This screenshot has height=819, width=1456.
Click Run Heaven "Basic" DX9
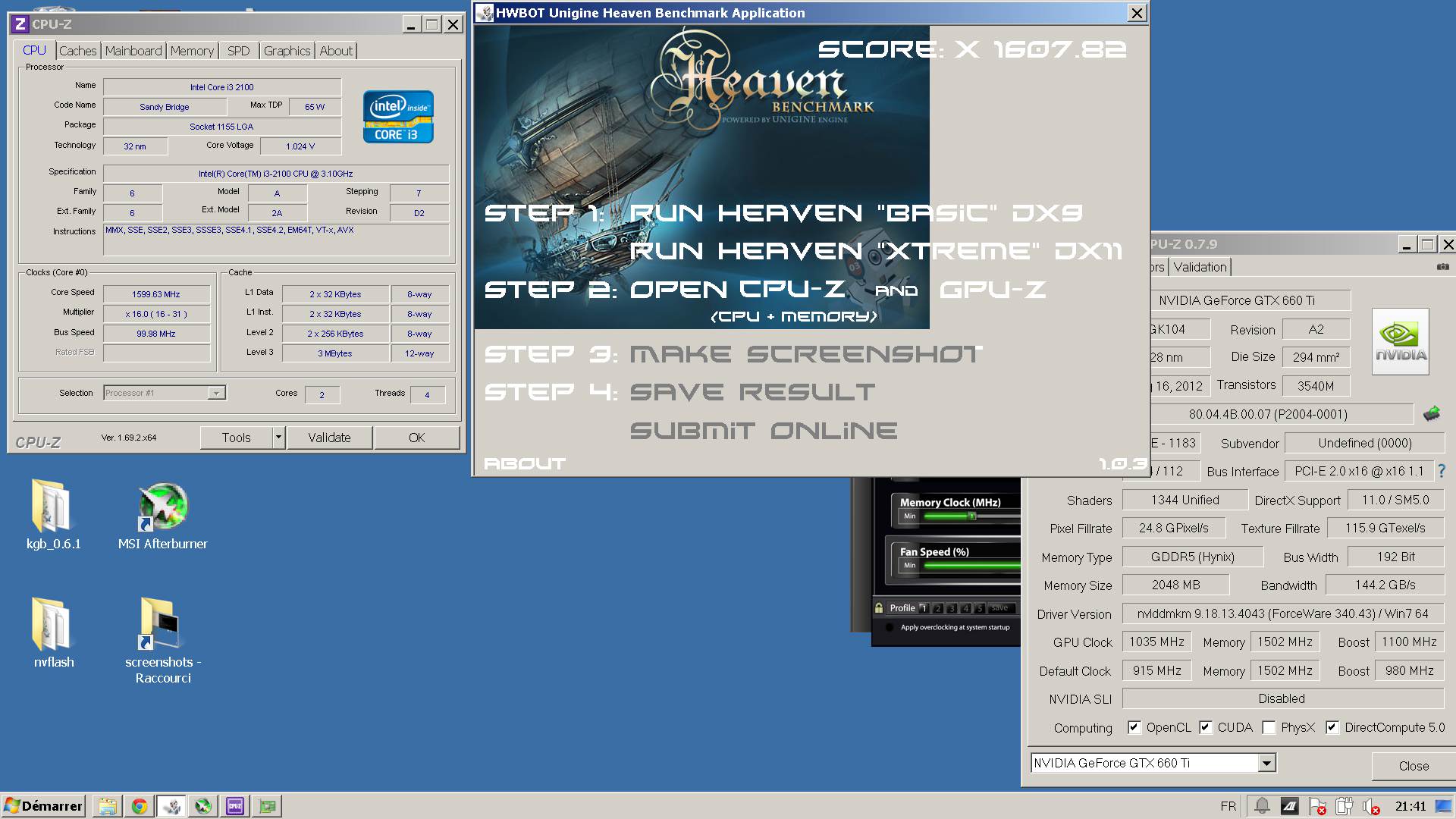click(x=856, y=213)
